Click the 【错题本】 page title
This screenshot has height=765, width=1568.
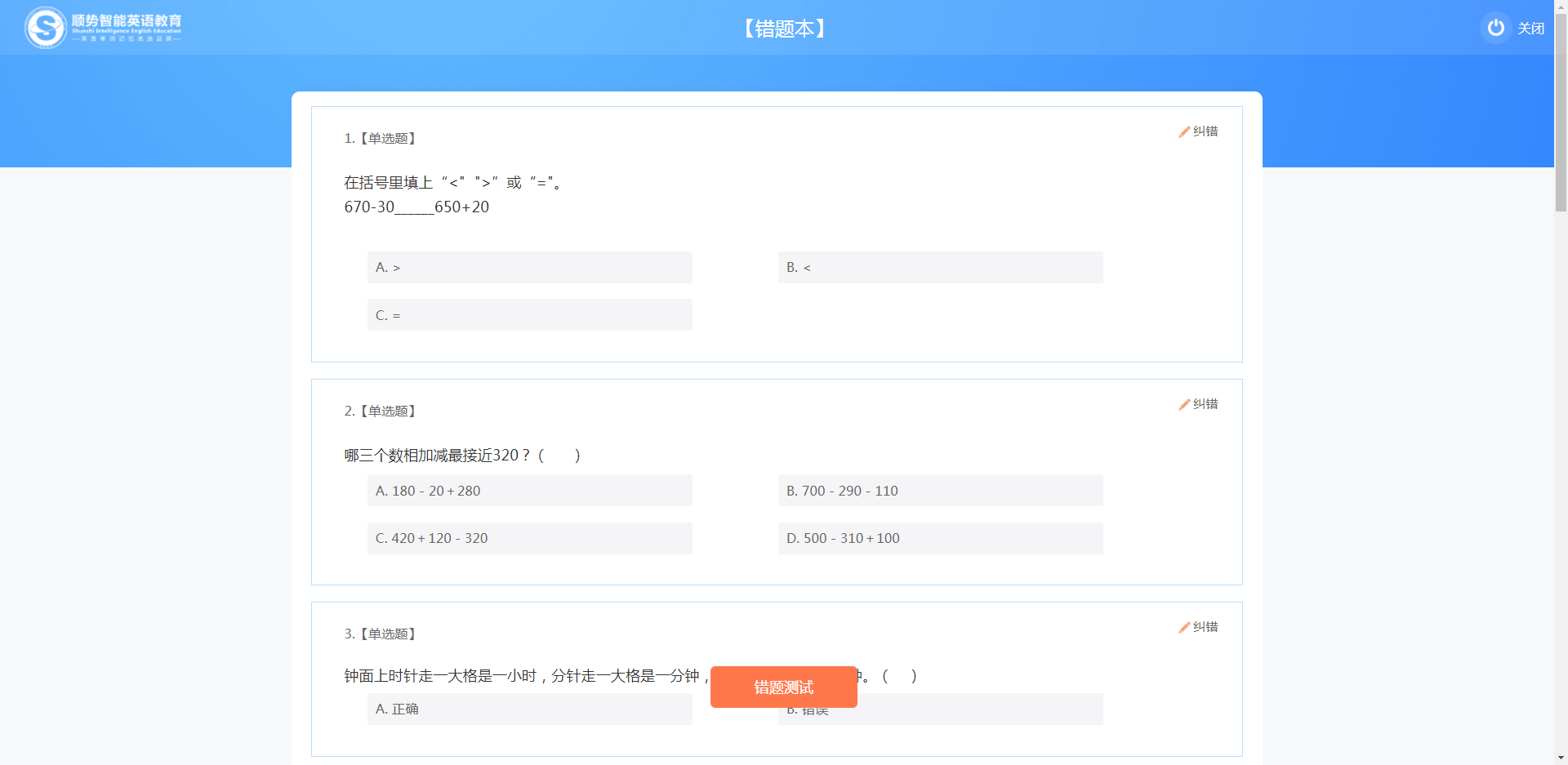[784, 29]
